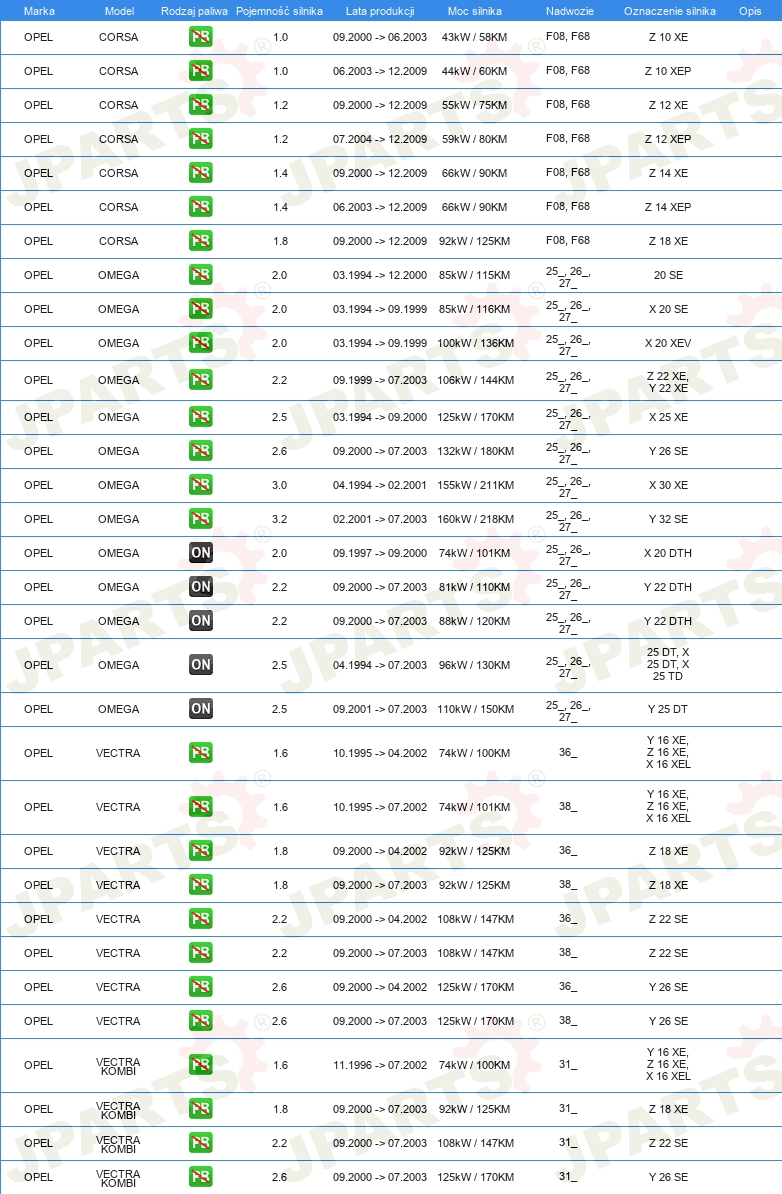Click the 09.1997 -> 09.2000 dates cell

pyautogui.click(x=380, y=554)
